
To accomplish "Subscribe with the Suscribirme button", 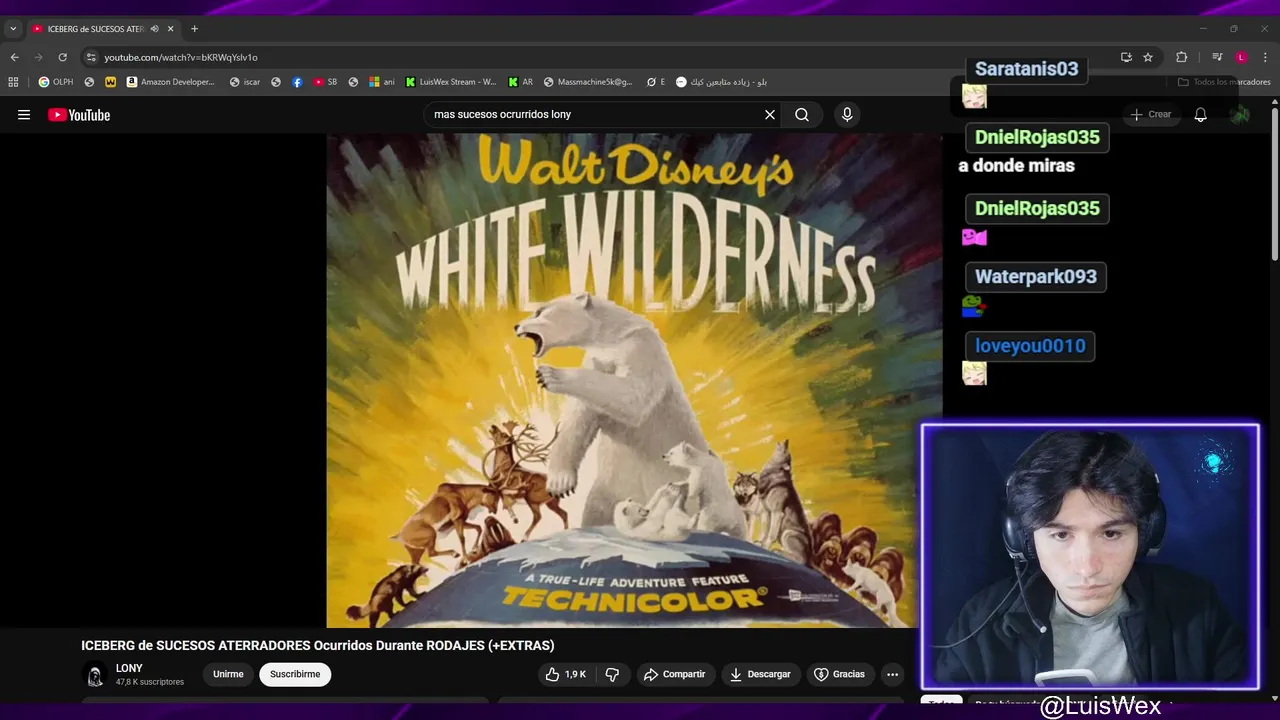I will [x=295, y=675].
